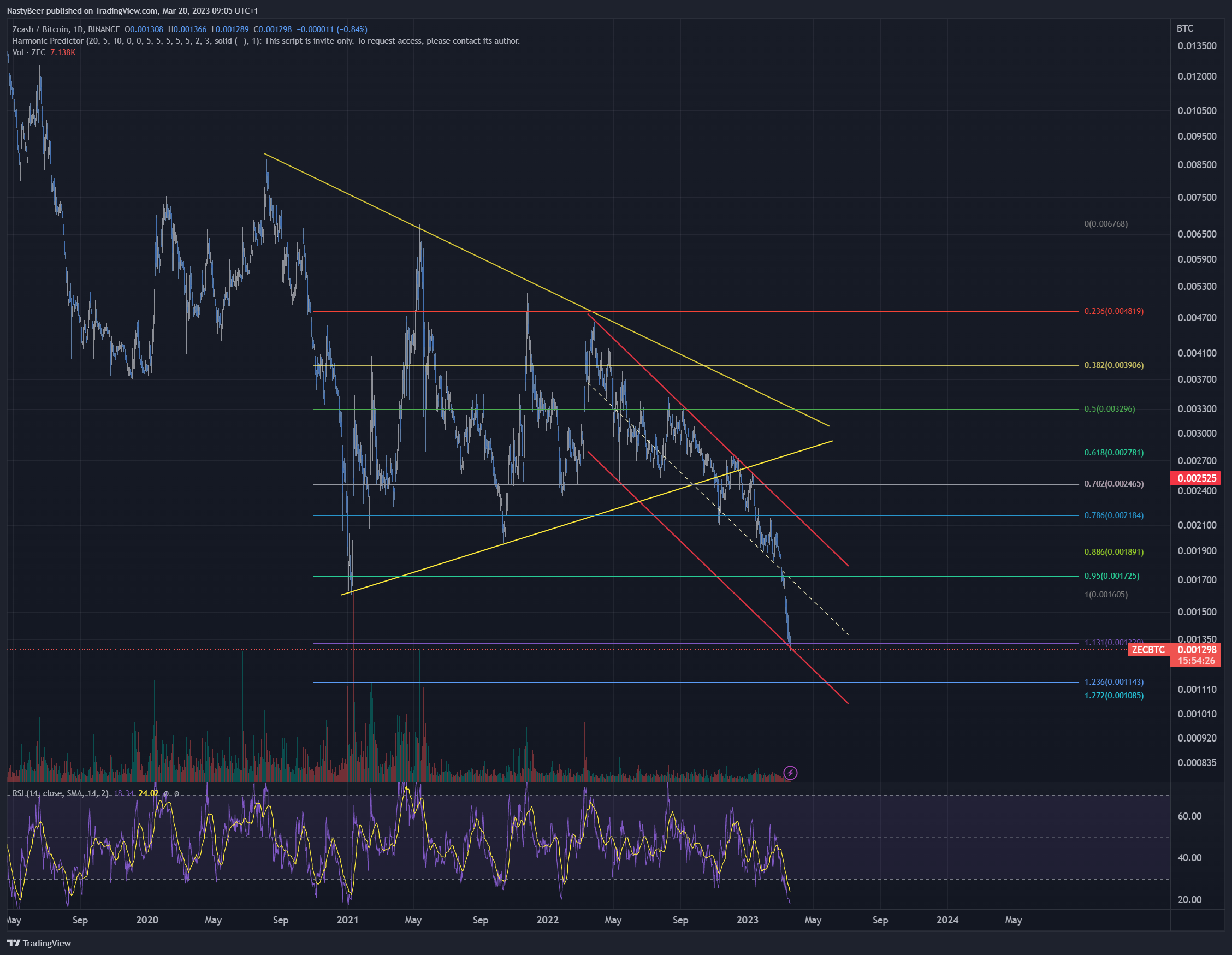Click the 60.00 RSI axis label

(x=1190, y=817)
